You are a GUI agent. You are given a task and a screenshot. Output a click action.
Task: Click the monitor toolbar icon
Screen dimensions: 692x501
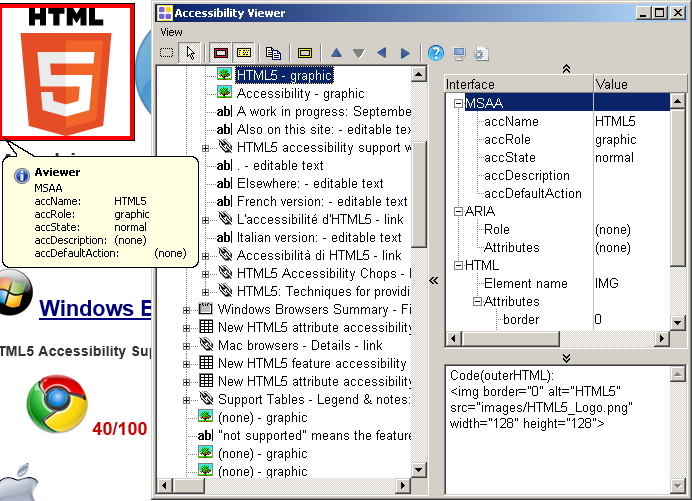459,53
